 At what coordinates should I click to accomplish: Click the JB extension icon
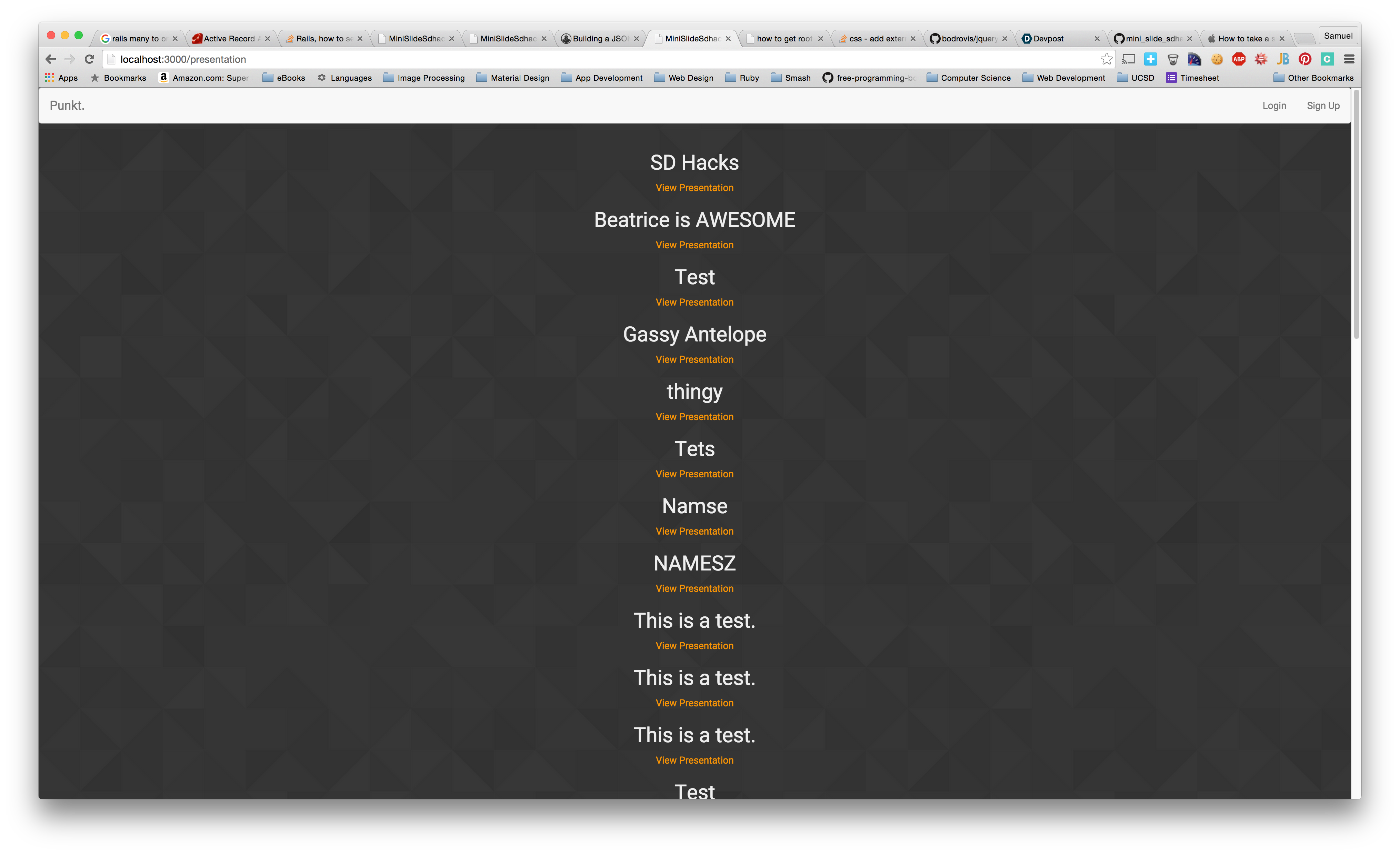(1283, 59)
